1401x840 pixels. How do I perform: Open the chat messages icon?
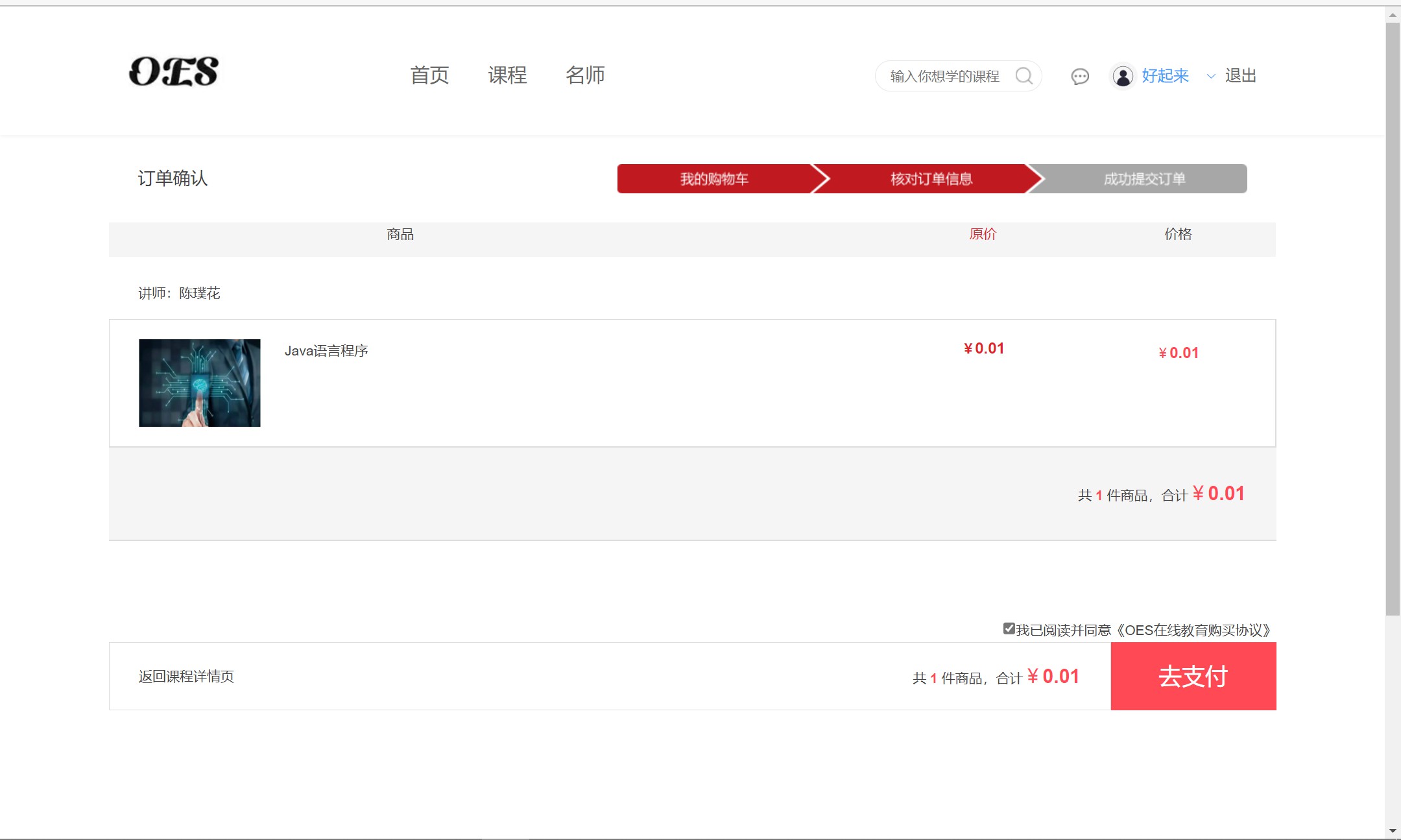click(1080, 77)
